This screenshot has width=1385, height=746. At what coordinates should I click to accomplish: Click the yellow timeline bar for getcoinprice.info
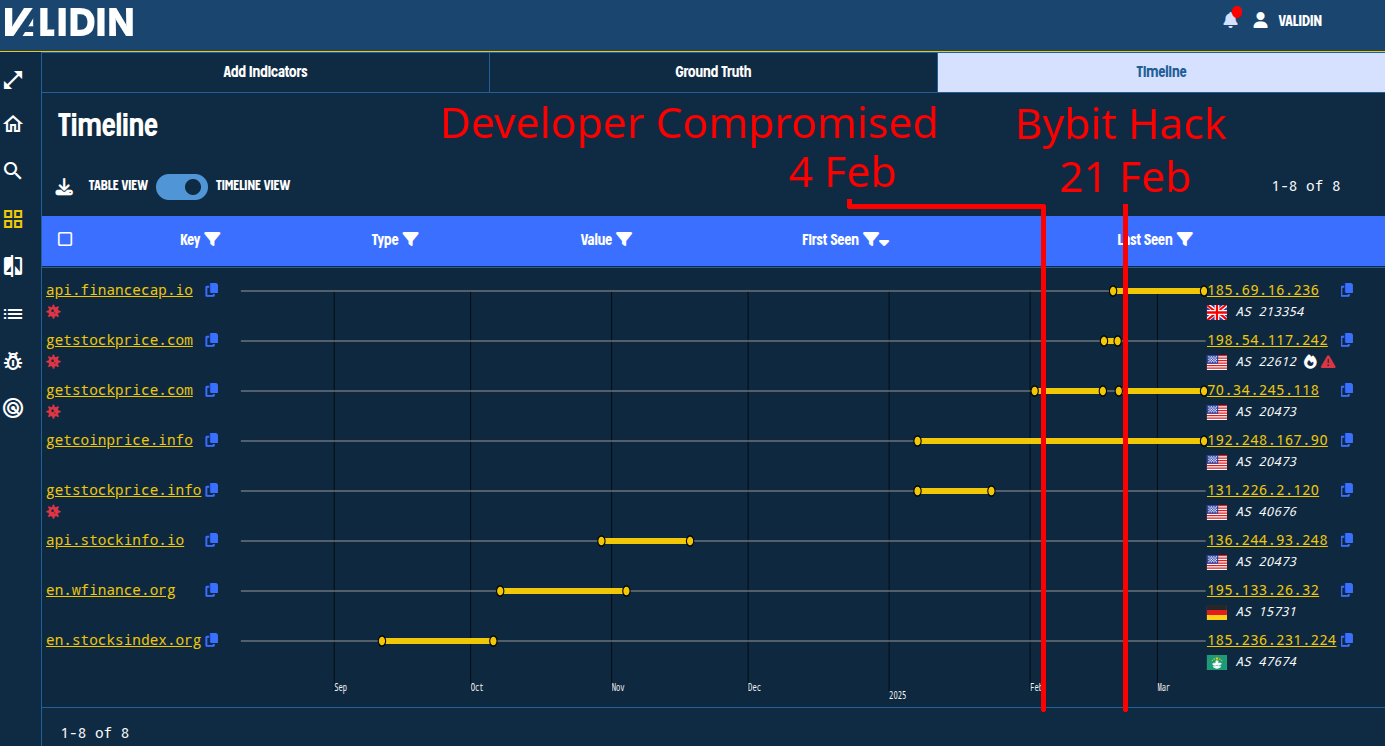pos(1060,440)
